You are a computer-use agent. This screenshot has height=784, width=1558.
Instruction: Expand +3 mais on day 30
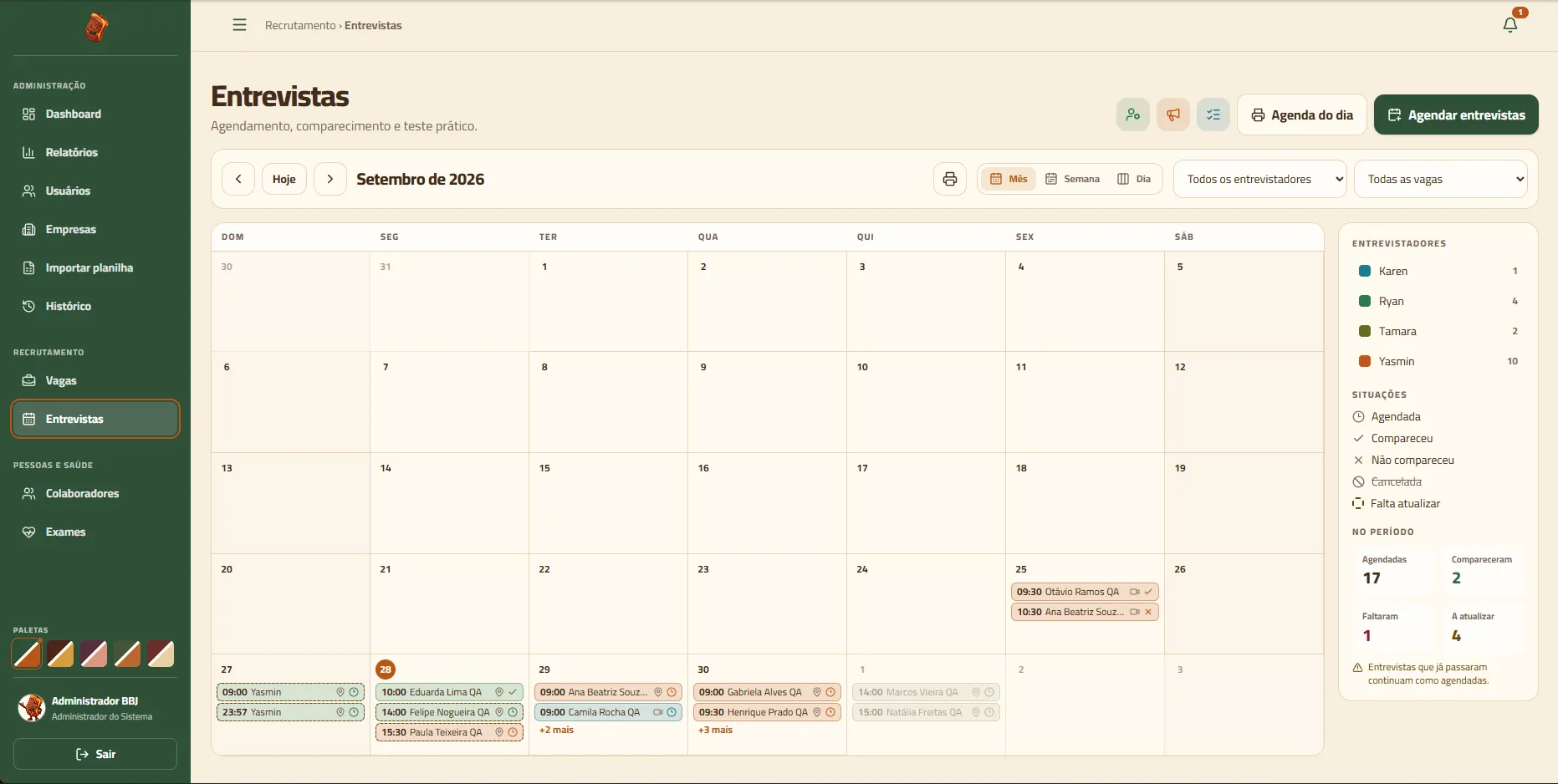pos(715,730)
